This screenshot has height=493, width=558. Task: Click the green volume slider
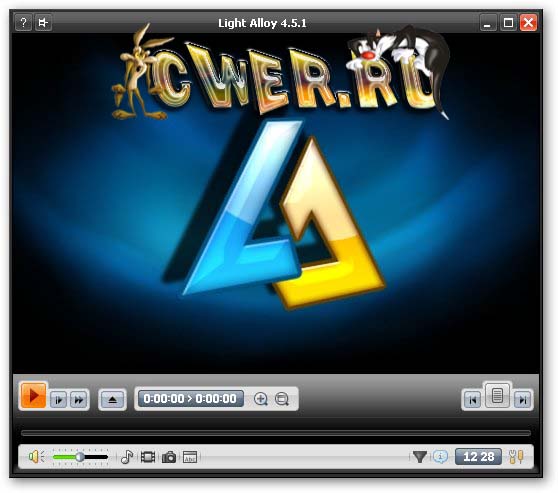(x=80, y=457)
